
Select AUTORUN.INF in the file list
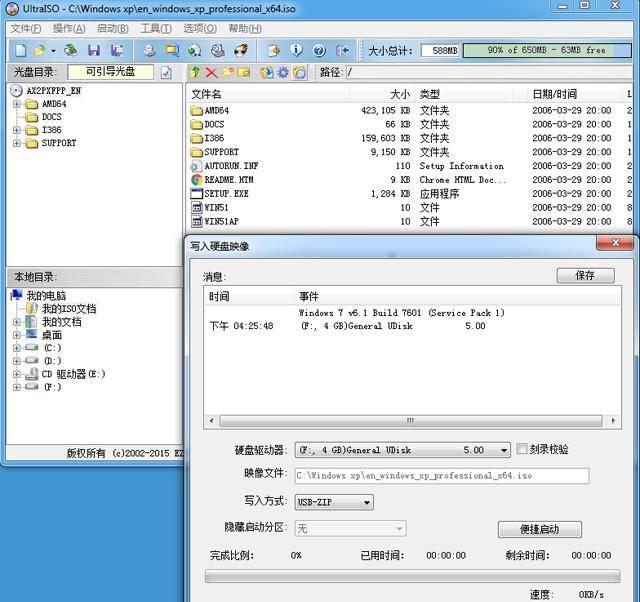[231, 166]
